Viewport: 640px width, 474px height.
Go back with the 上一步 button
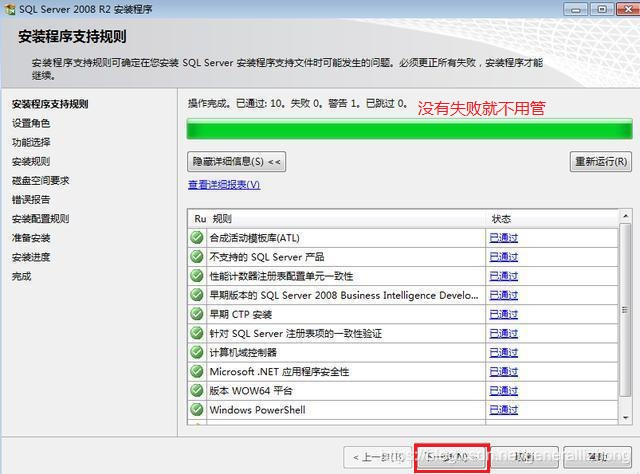tap(378, 457)
